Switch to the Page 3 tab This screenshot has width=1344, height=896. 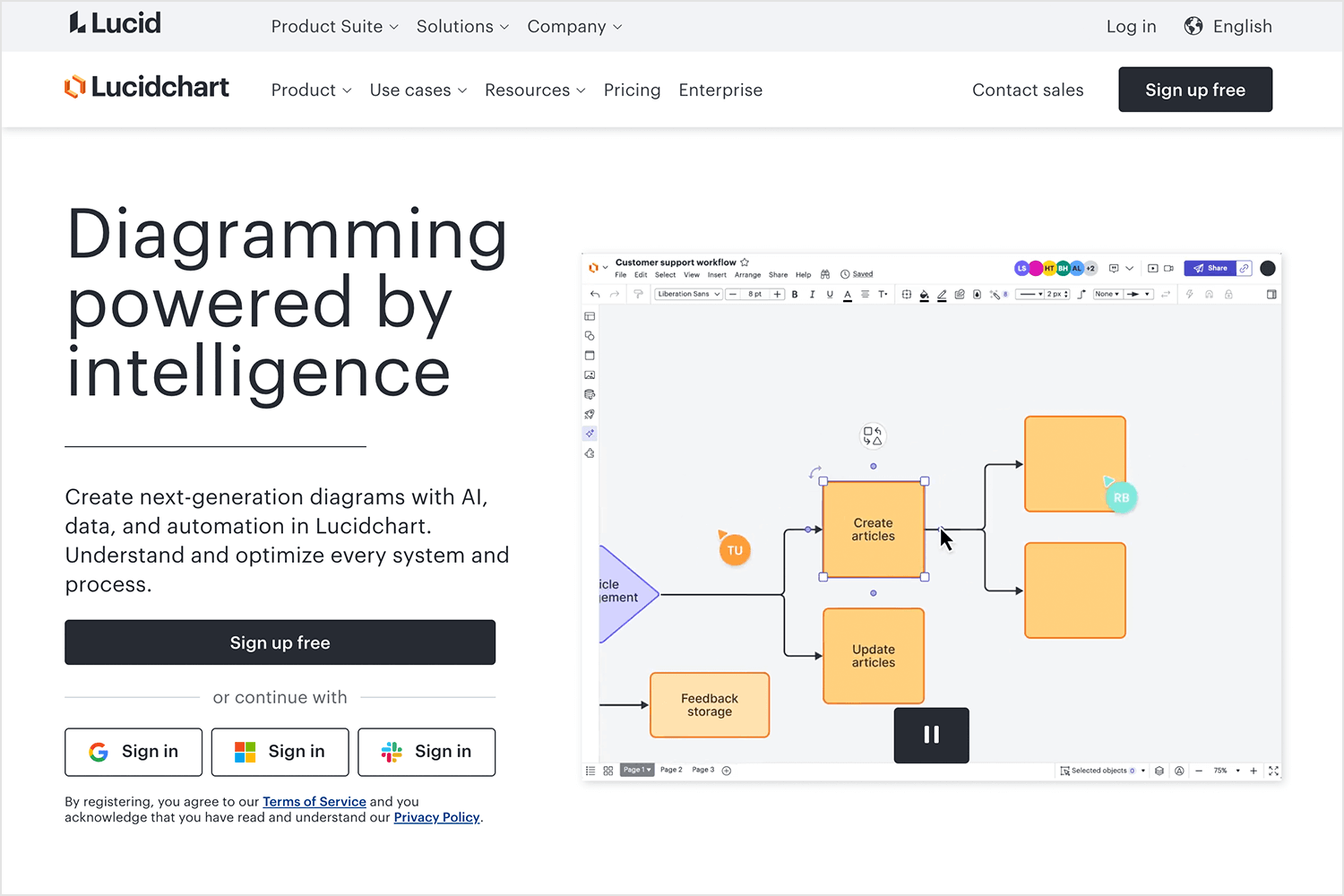pyautogui.click(x=703, y=770)
